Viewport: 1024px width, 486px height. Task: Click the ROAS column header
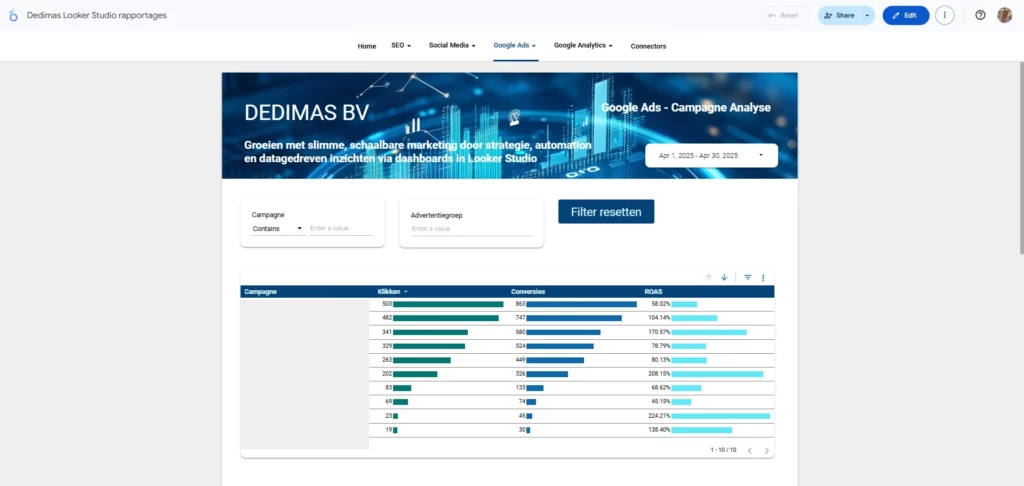pyautogui.click(x=652, y=292)
